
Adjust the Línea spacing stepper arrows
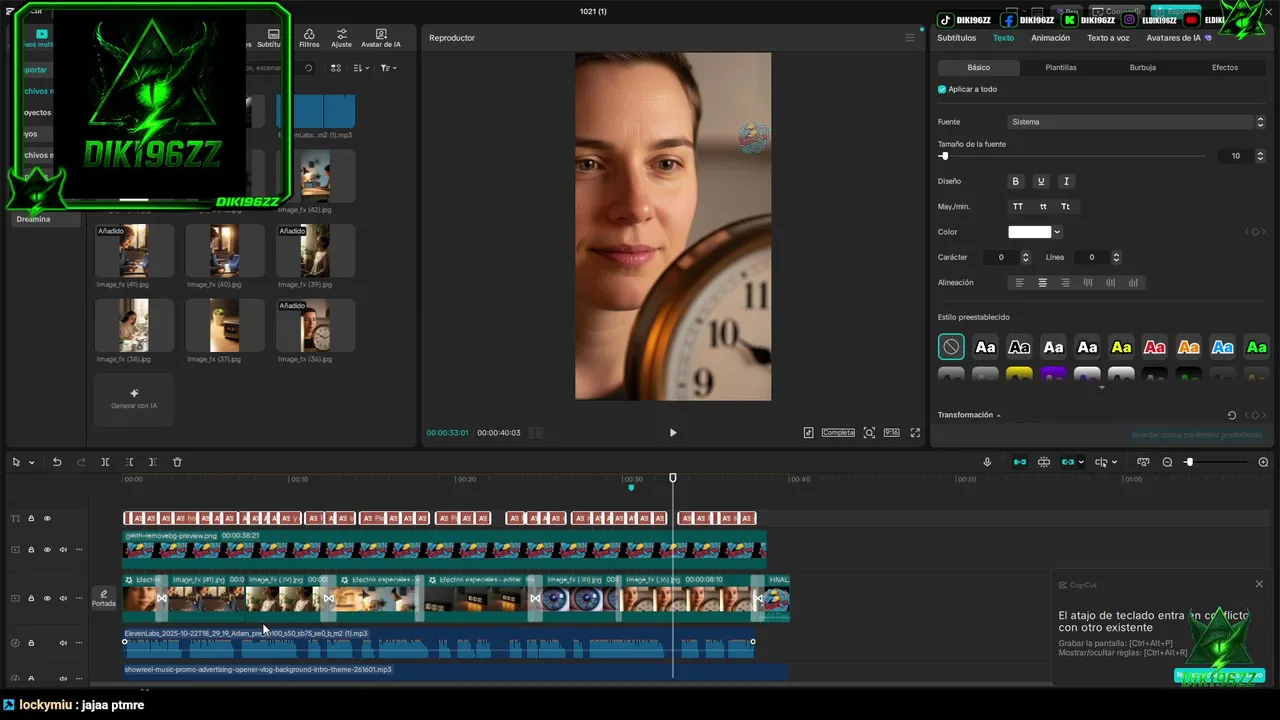(1116, 257)
